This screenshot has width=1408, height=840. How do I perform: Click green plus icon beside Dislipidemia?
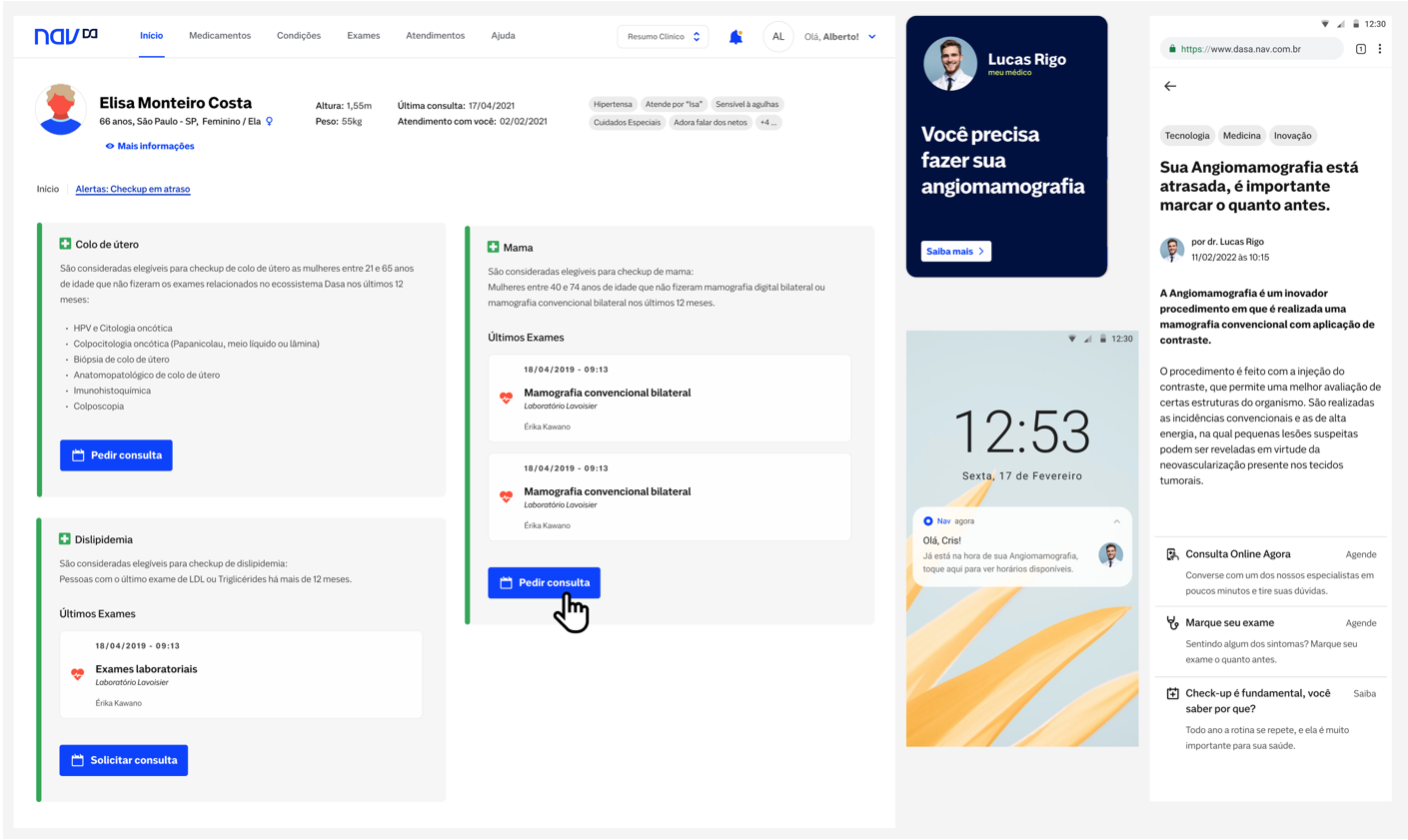(x=65, y=539)
